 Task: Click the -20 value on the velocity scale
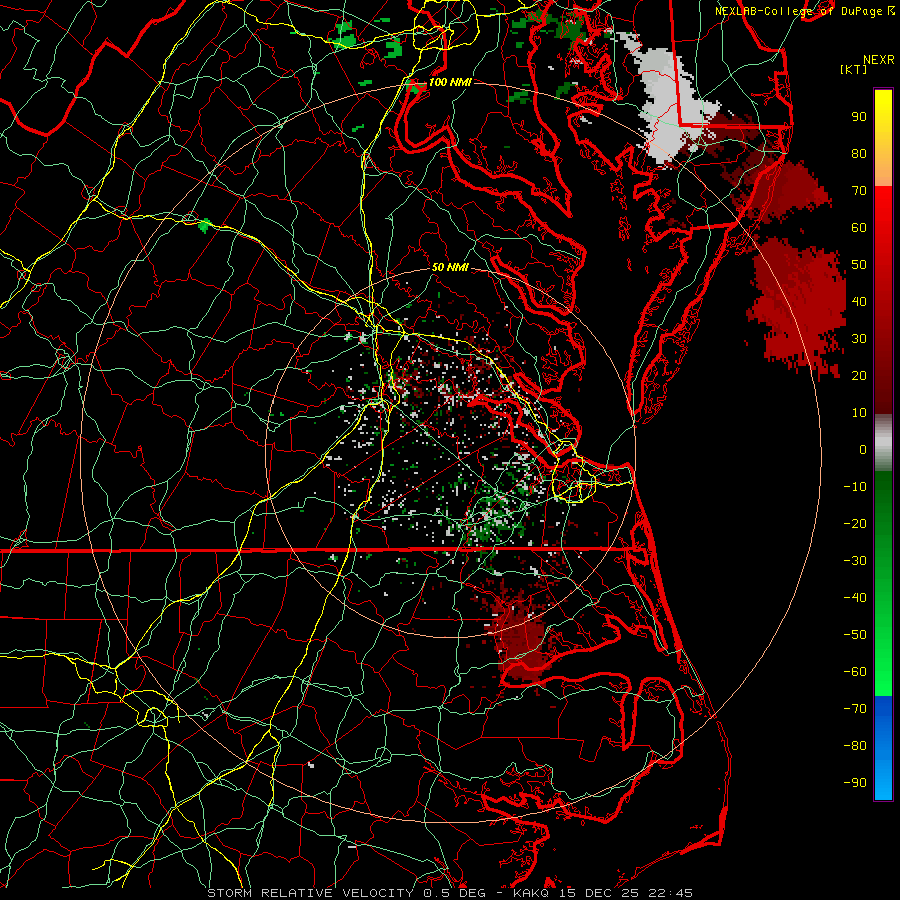[855, 523]
